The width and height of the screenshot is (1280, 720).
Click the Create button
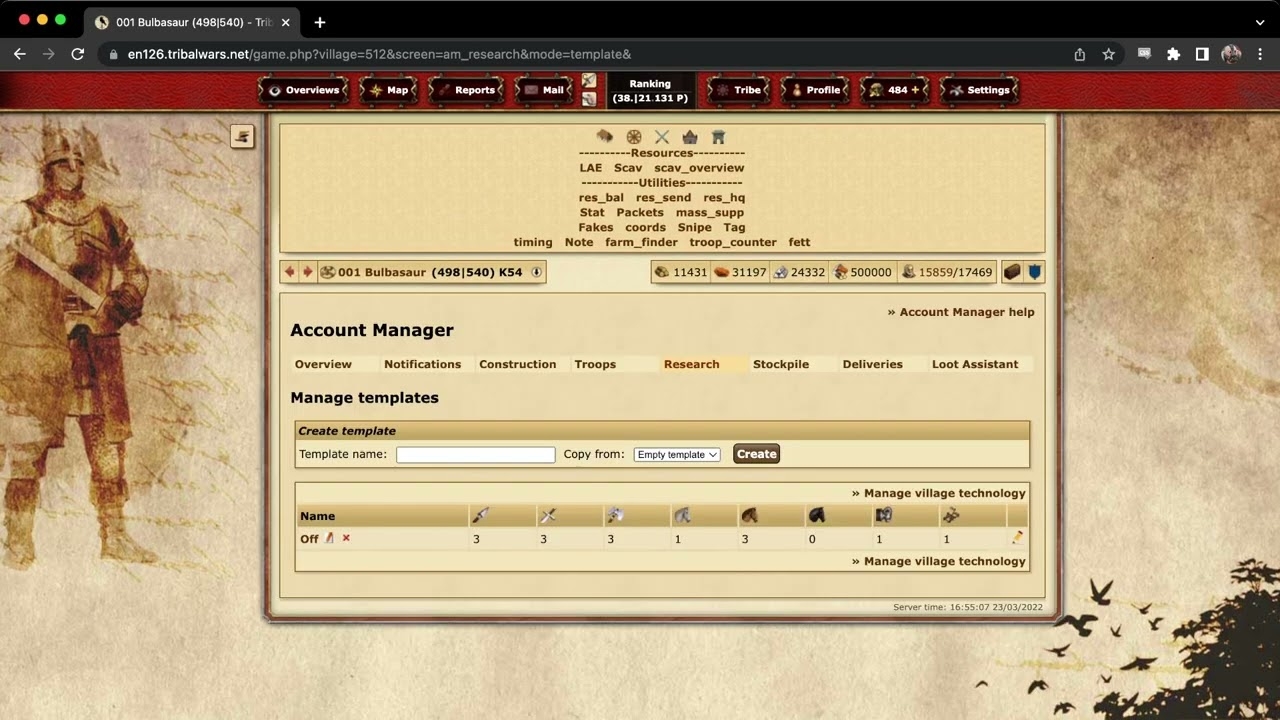[756, 453]
